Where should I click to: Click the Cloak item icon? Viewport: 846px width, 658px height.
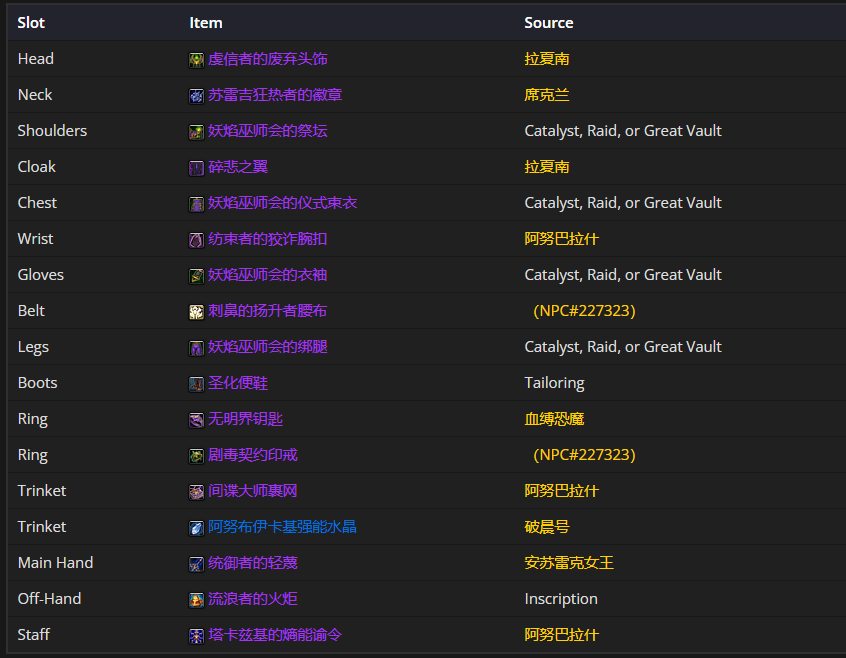click(x=197, y=168)
